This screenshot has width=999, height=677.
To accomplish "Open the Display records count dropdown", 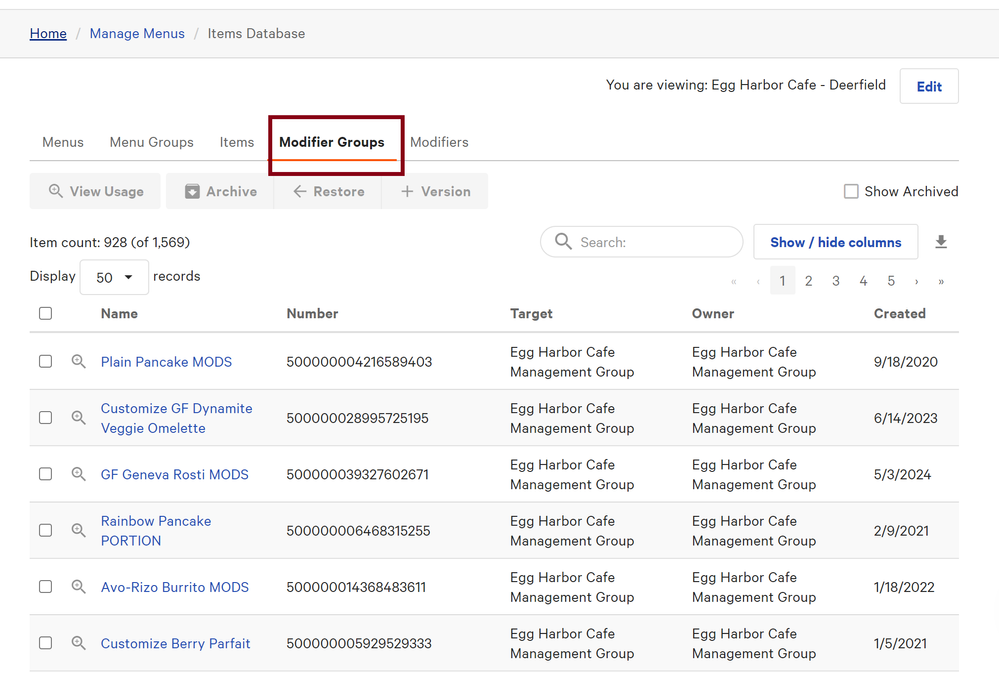I will [x=114, y=277].
